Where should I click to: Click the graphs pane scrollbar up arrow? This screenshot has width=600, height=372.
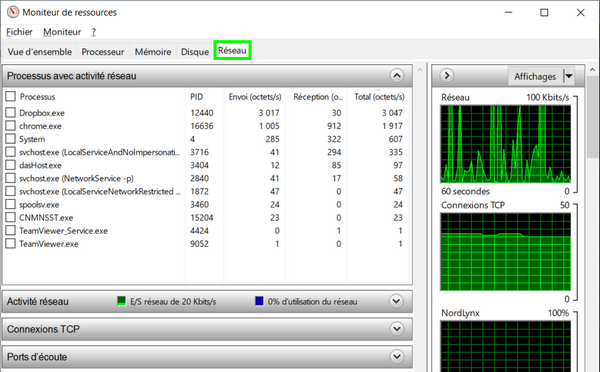pyautogui.click(x=593, y=70)
